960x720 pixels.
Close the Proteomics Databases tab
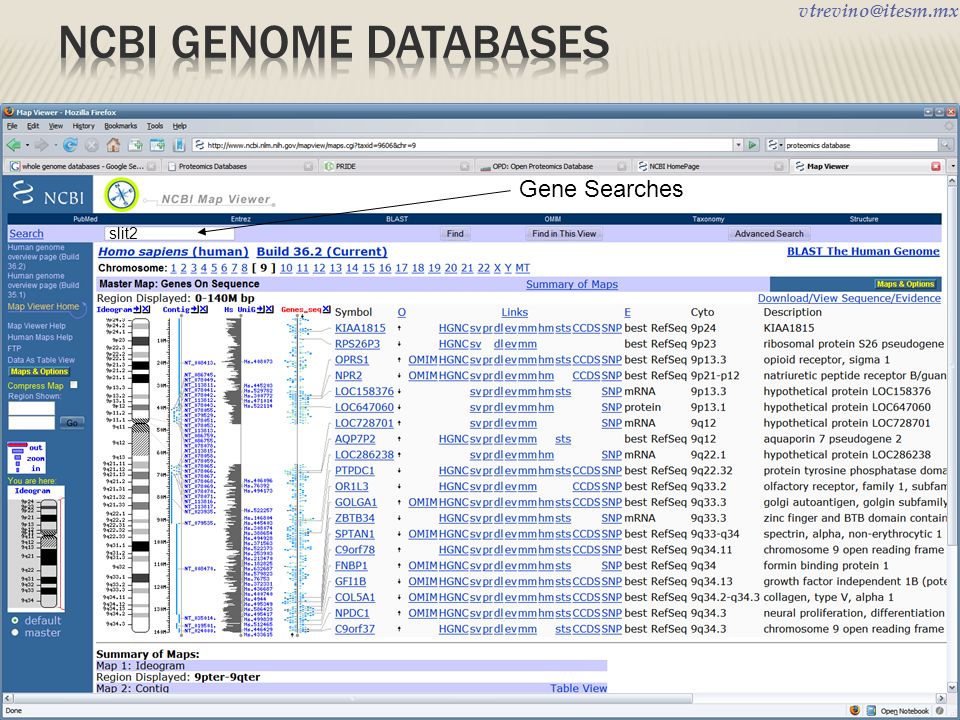[309, 166]
